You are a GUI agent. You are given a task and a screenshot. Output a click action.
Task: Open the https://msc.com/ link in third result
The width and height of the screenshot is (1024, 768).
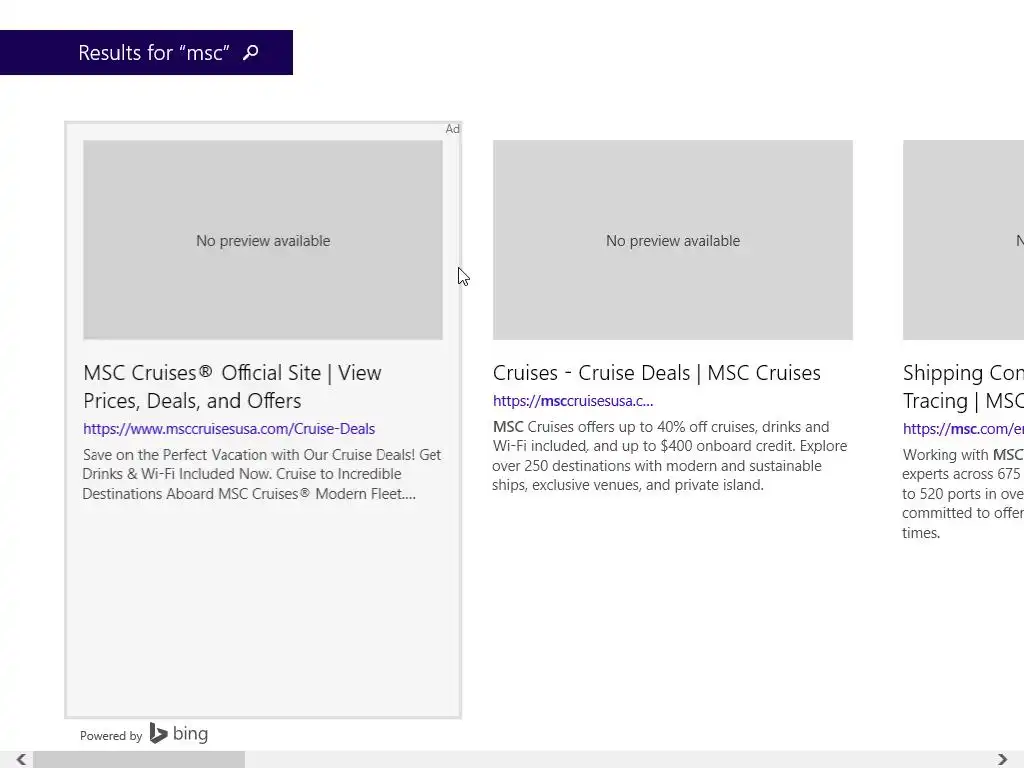[x=963, y=429]
